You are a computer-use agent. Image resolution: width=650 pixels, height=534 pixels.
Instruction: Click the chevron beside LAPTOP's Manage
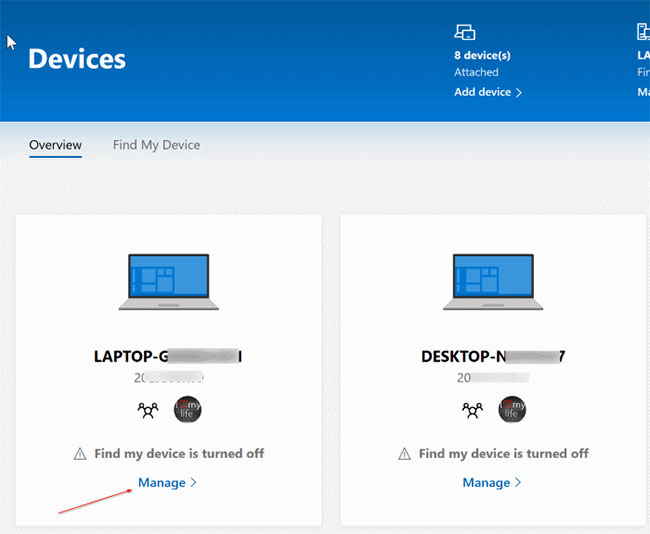(193, 483)
